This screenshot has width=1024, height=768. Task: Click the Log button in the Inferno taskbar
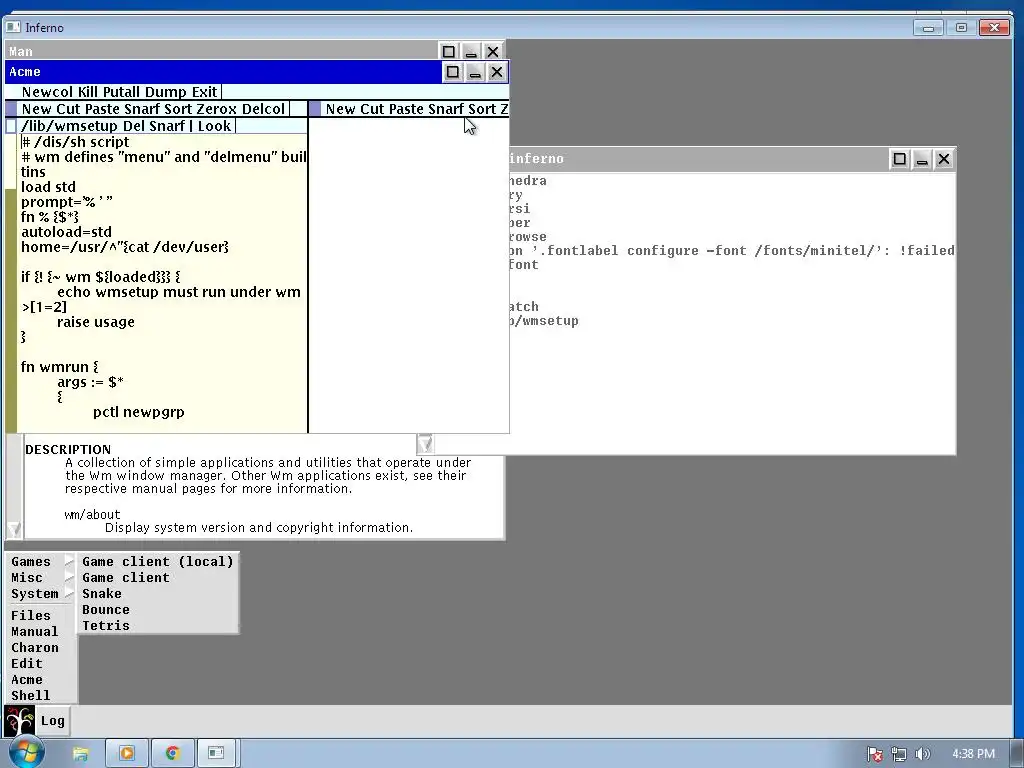[53, 721]
